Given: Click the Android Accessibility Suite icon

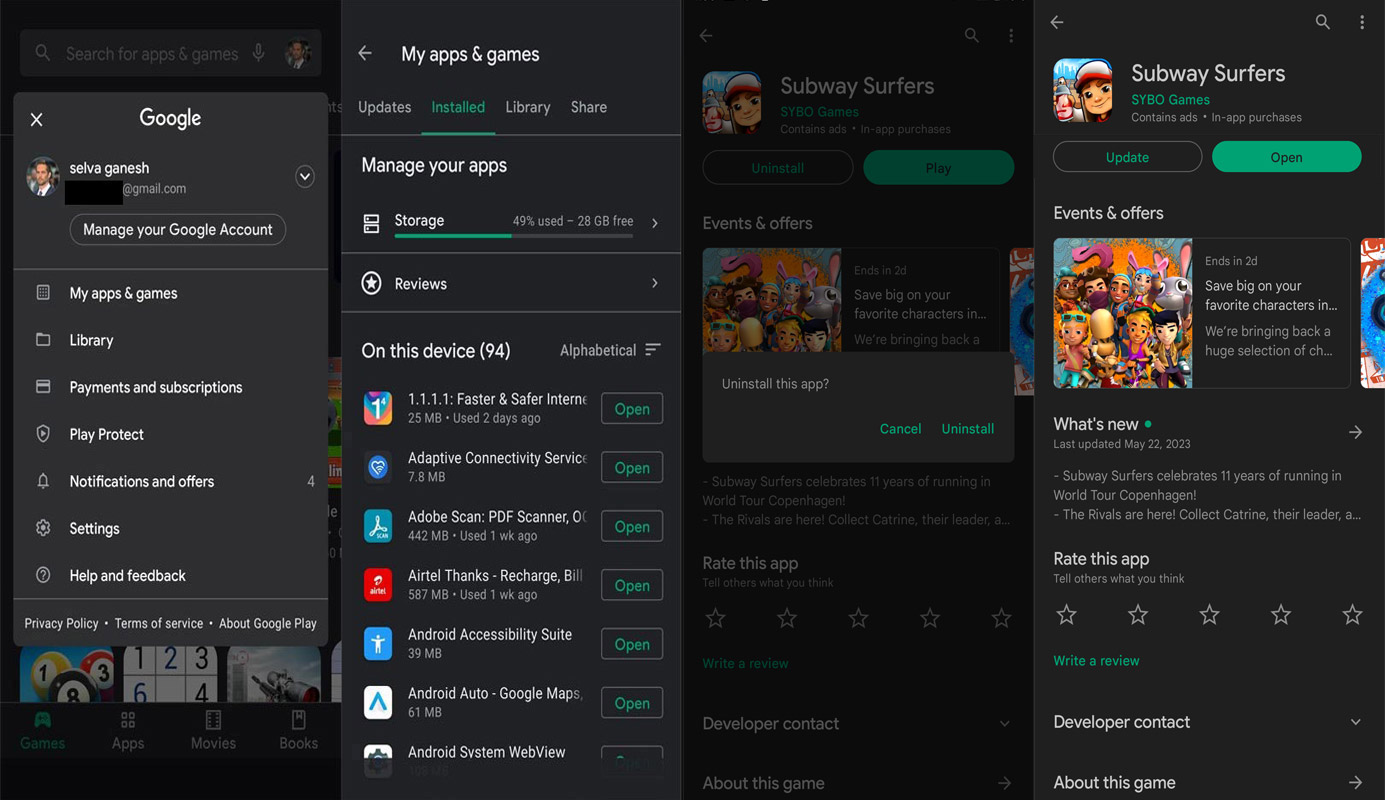Looking at the screenshot, I should coord(378,644).
